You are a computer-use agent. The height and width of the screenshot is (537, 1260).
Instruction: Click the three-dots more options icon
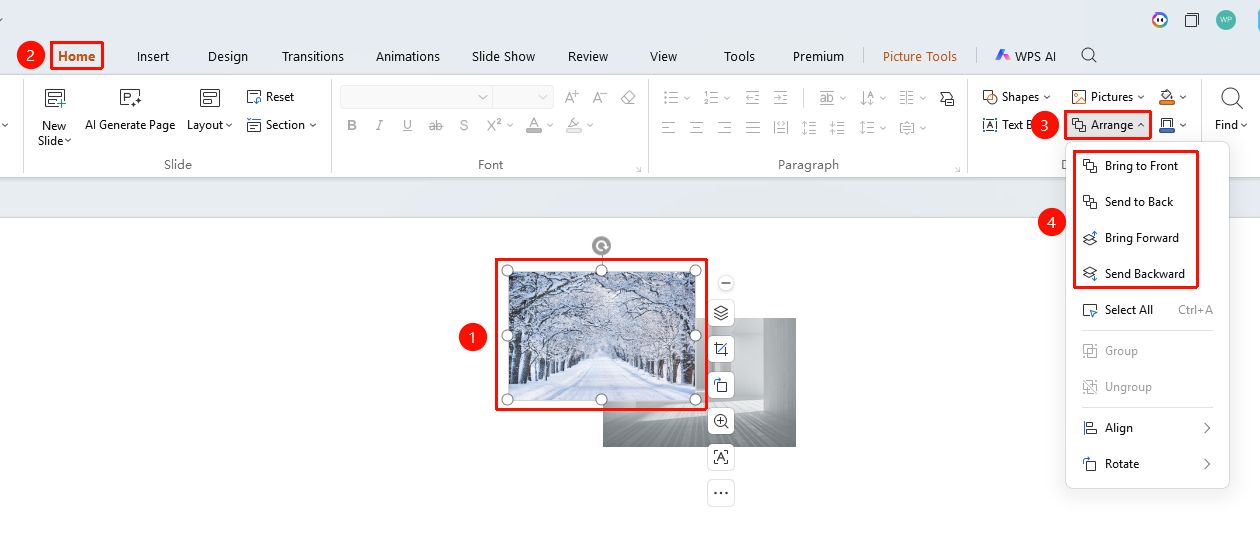(721, 493)
